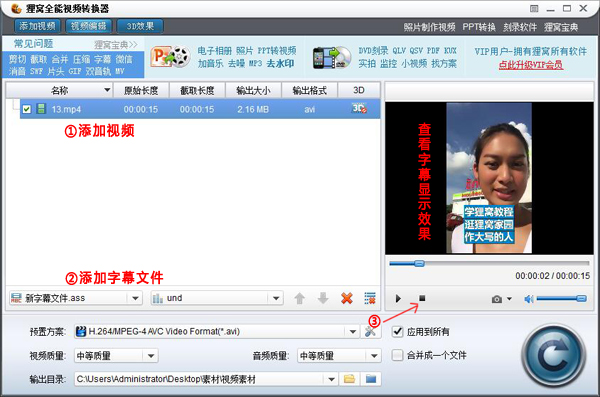
Task: Enable the 合并成一个文件 checkbox
Action: point(398,355)
